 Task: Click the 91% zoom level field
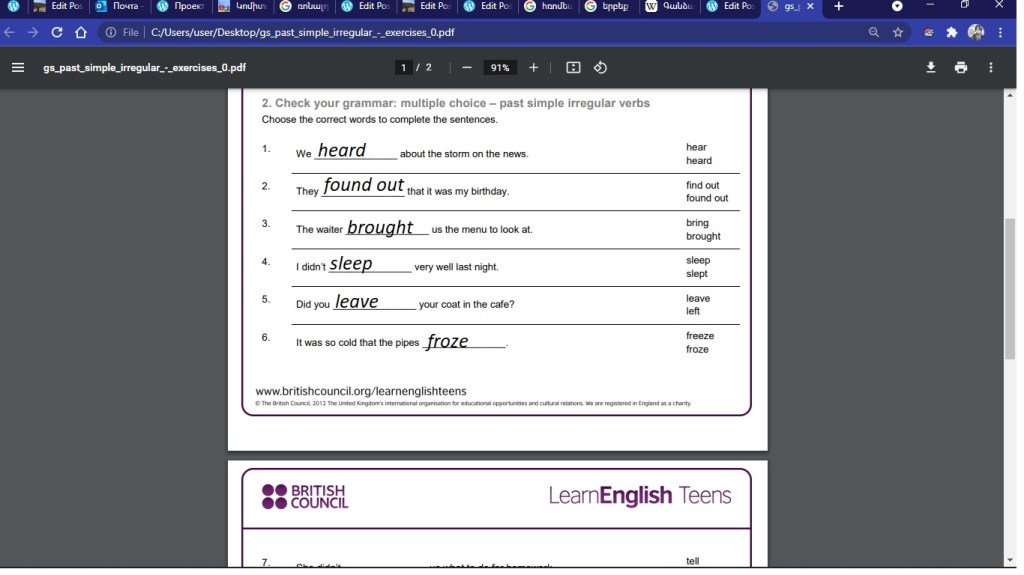tap(499, 68)
